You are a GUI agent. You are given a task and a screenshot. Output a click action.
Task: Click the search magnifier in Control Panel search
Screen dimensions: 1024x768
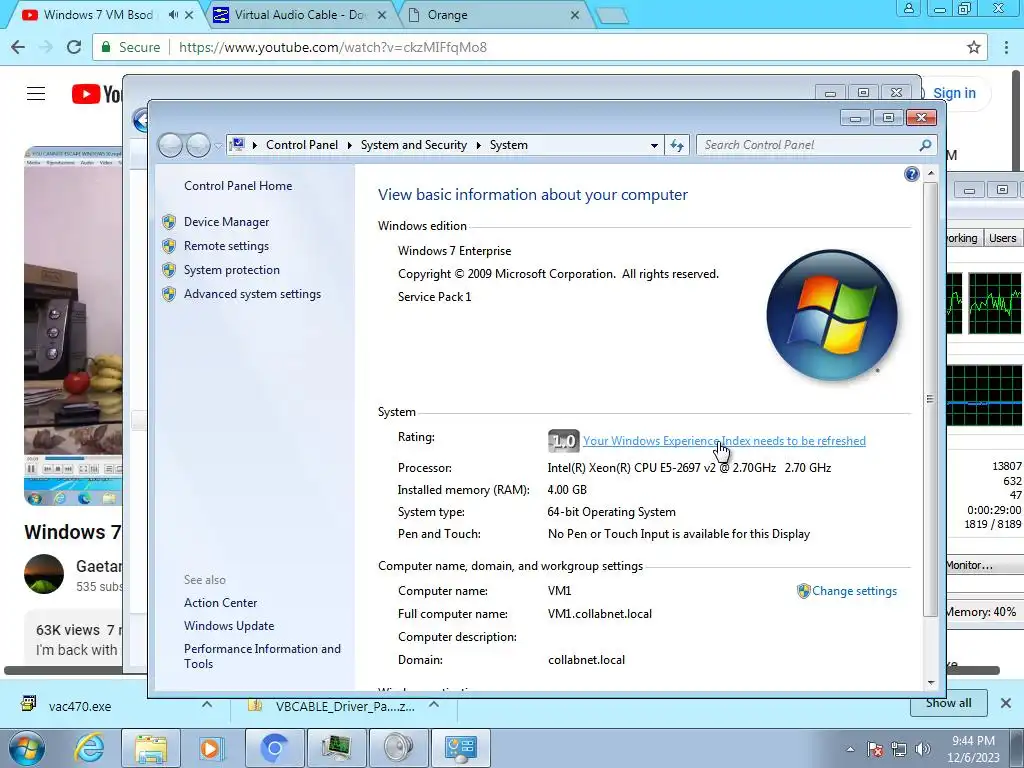pos(925,145)
